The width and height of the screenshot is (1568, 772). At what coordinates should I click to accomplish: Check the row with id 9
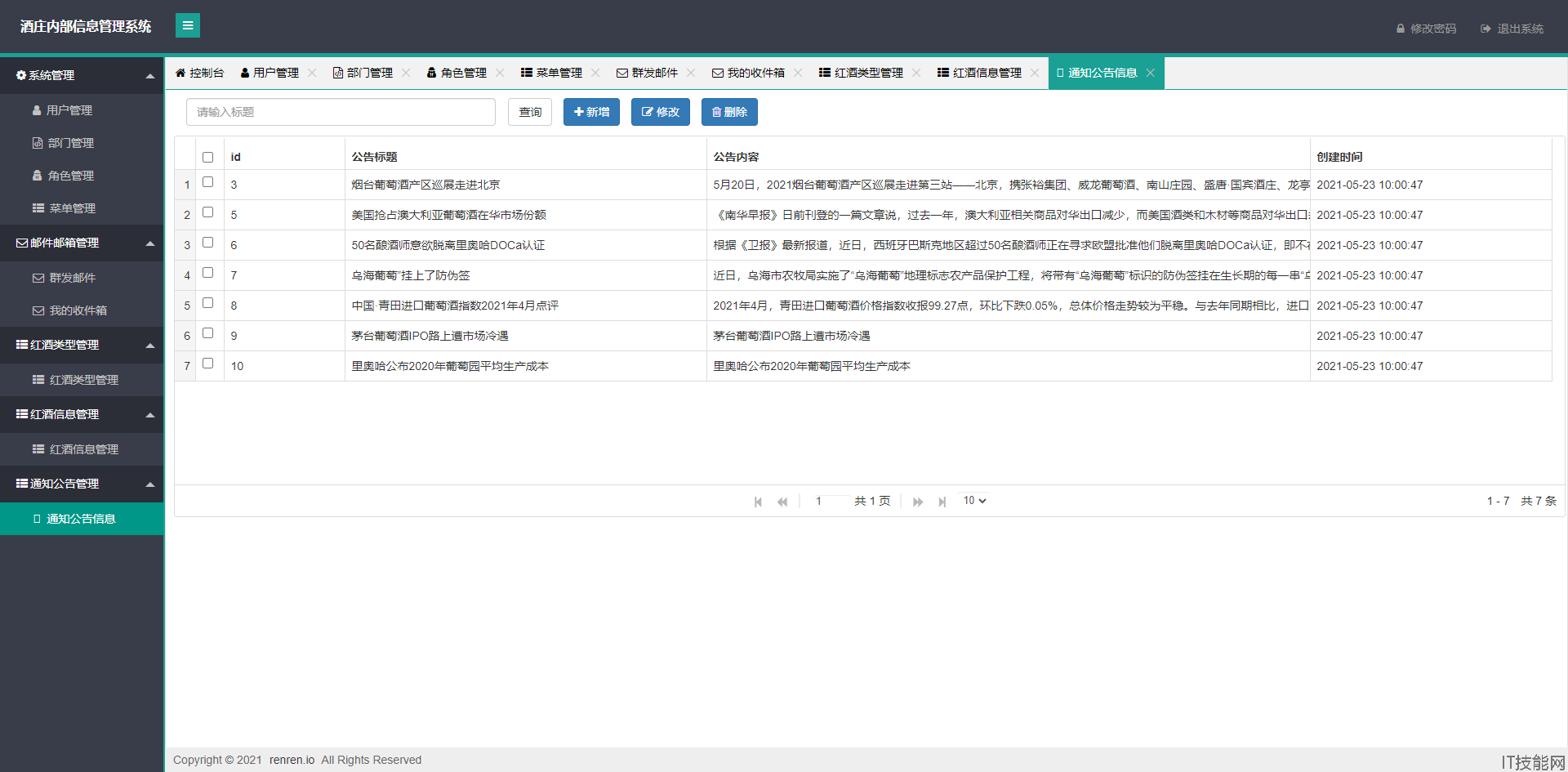208,333
